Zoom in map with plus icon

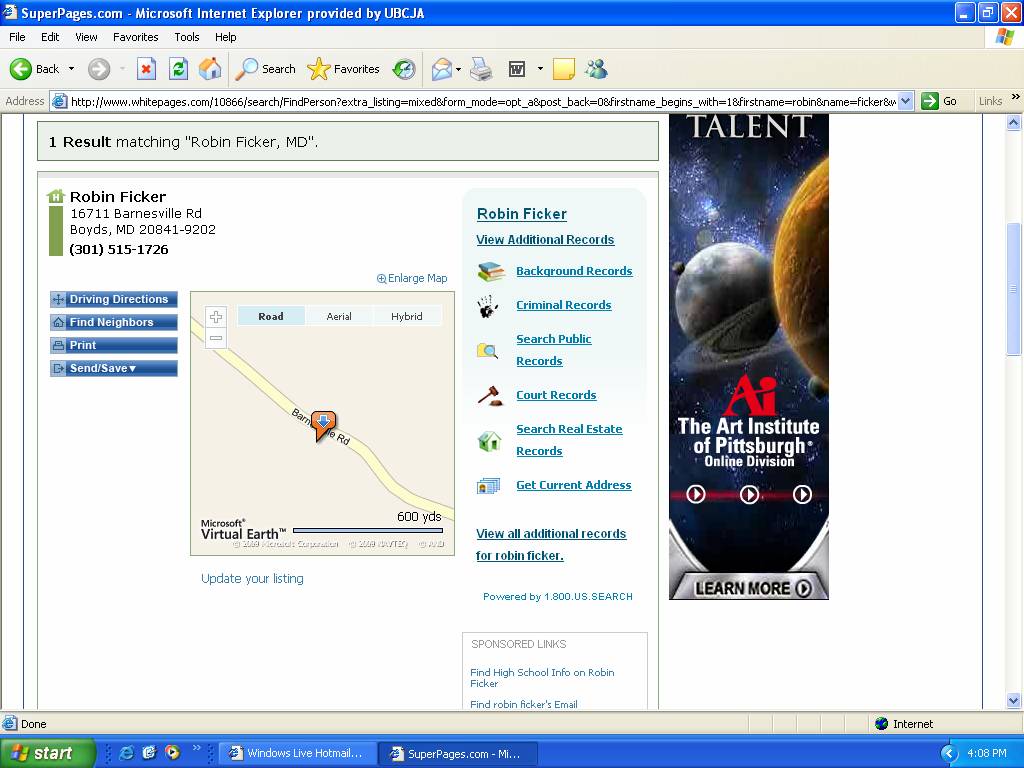click(x=216, y=317)
